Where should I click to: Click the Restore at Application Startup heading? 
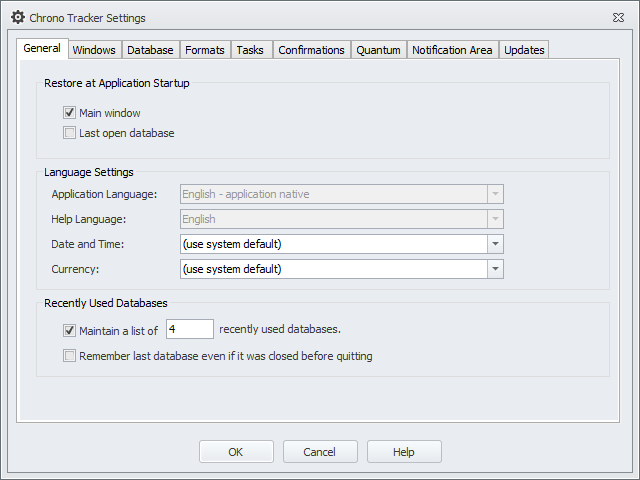click(117, 83)
